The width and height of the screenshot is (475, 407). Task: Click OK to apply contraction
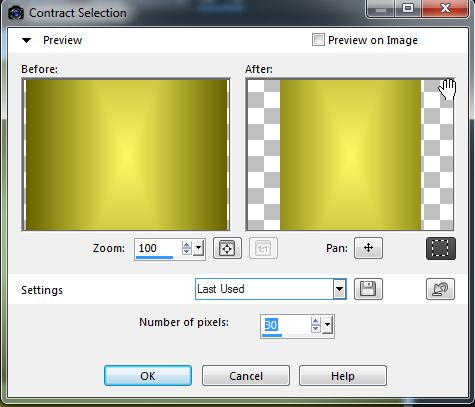[x=148, y=376]
